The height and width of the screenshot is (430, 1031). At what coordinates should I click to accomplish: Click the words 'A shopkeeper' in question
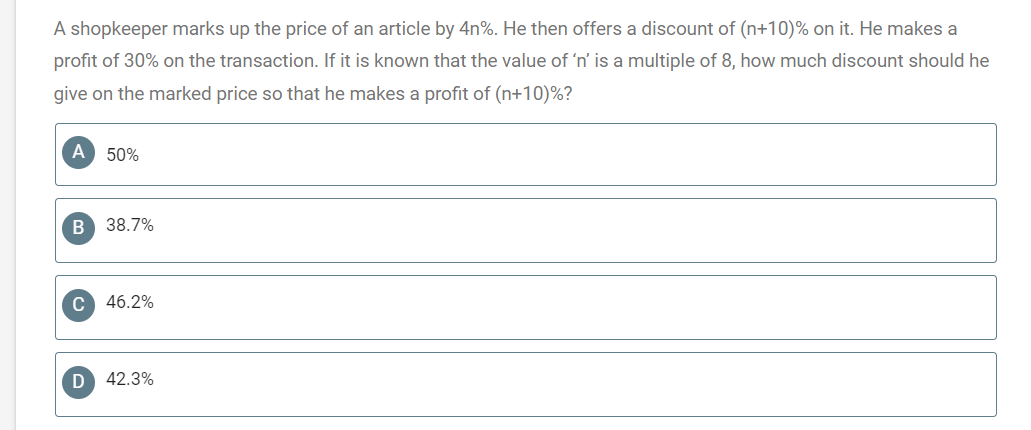pos(111,30)
